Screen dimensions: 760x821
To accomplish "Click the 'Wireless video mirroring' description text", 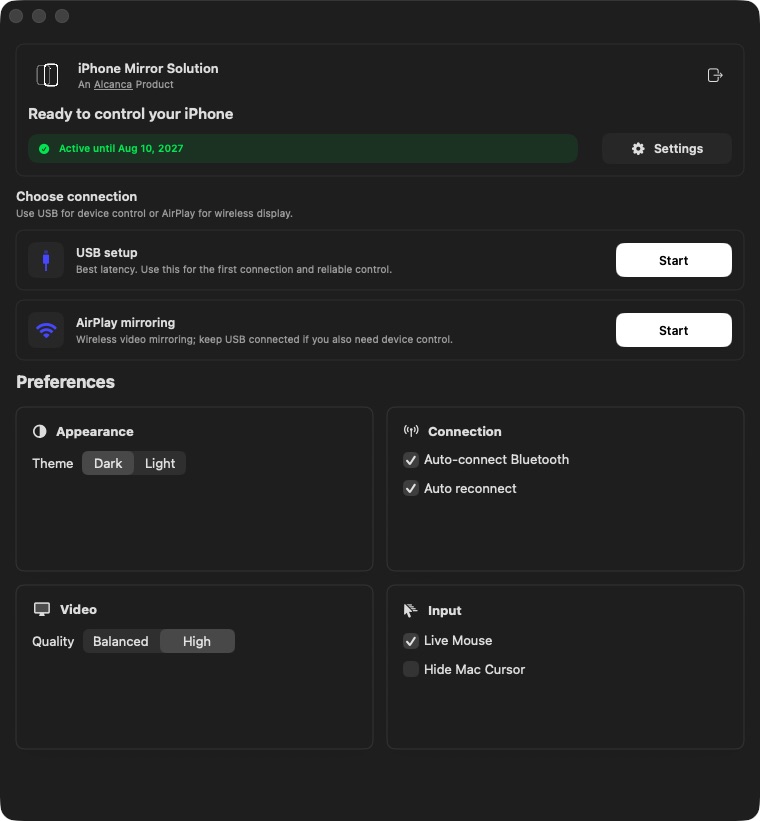I will tap(264, 340).
